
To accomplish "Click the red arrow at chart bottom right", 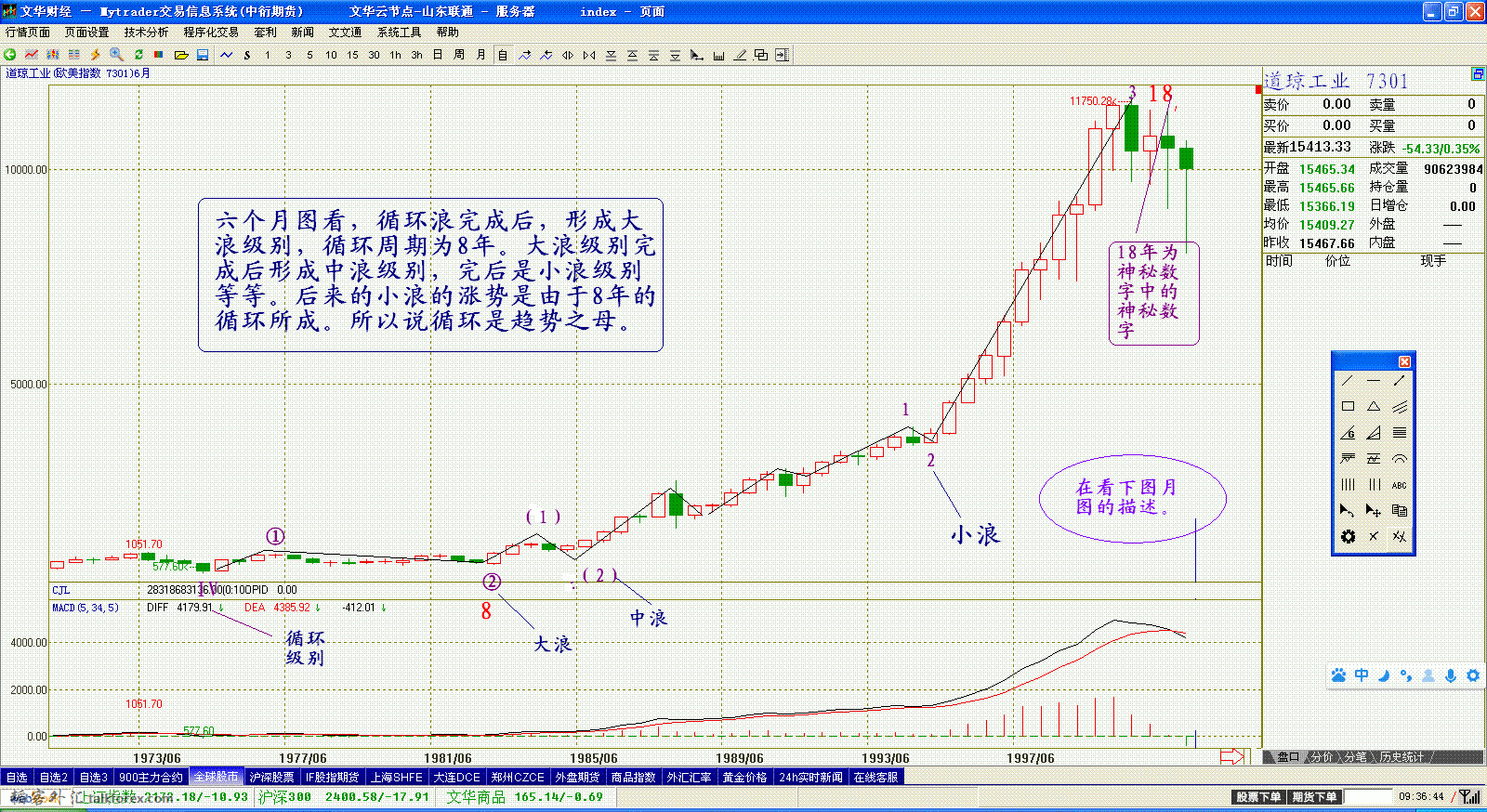I will click(1231, 757).
